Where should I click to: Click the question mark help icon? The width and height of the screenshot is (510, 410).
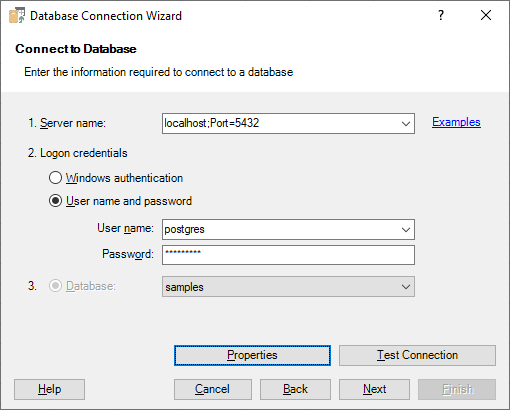[441, 15]
